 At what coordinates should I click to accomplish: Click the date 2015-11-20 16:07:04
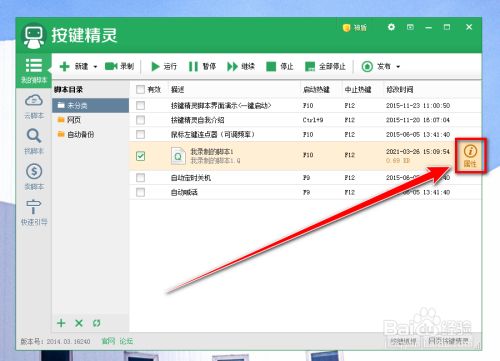pyautogui.click(x=418, y=120)
